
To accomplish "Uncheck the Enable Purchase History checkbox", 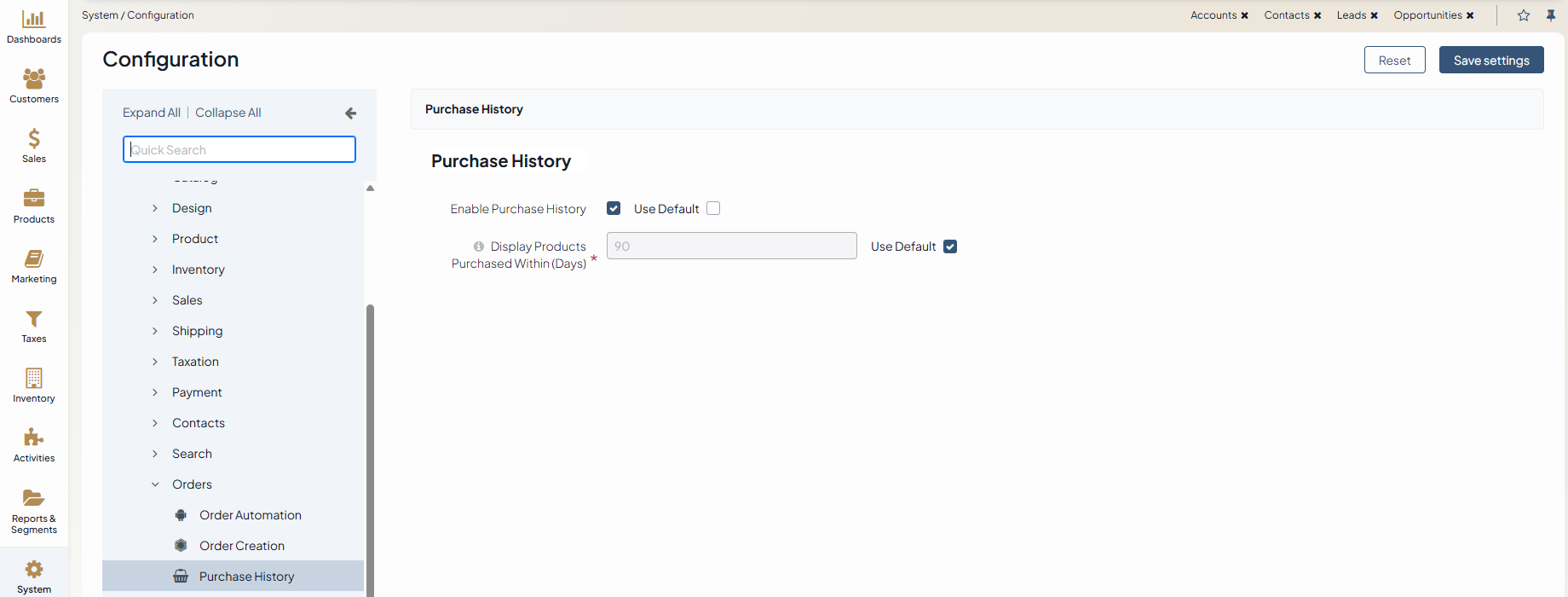I will (614, 208).
